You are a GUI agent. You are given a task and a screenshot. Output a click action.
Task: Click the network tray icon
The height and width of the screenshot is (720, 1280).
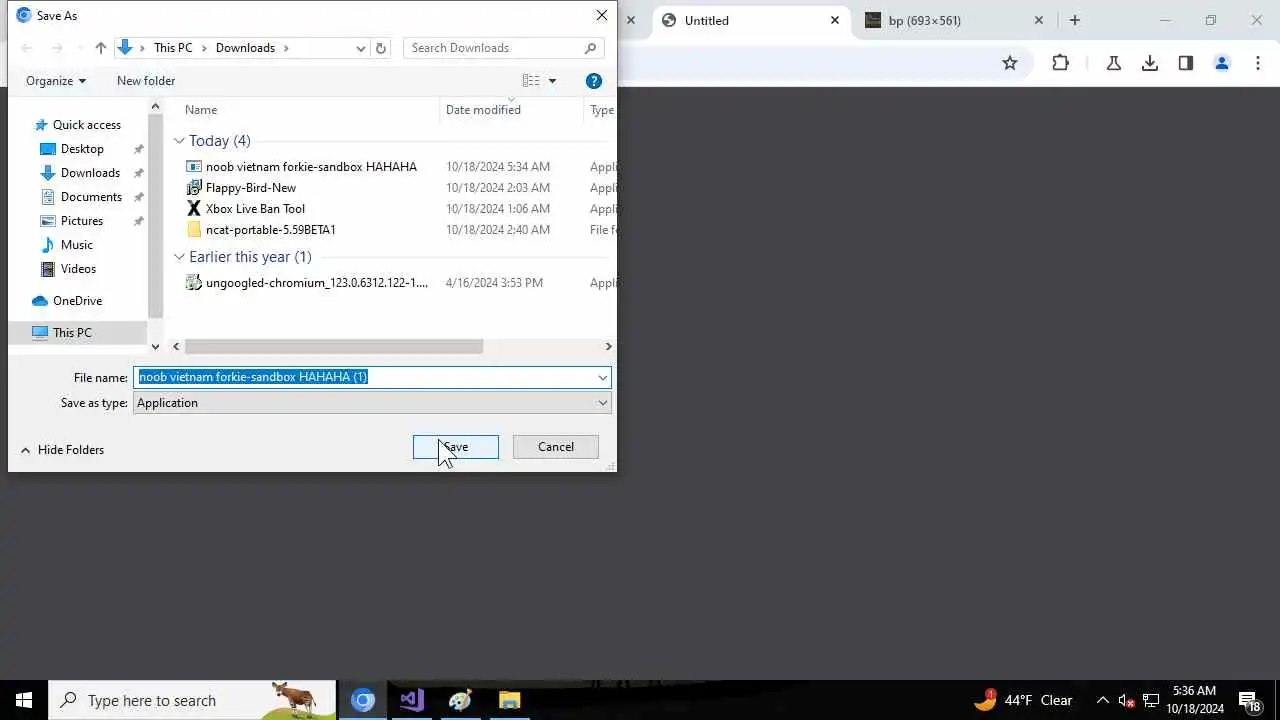click(1151, 700)
